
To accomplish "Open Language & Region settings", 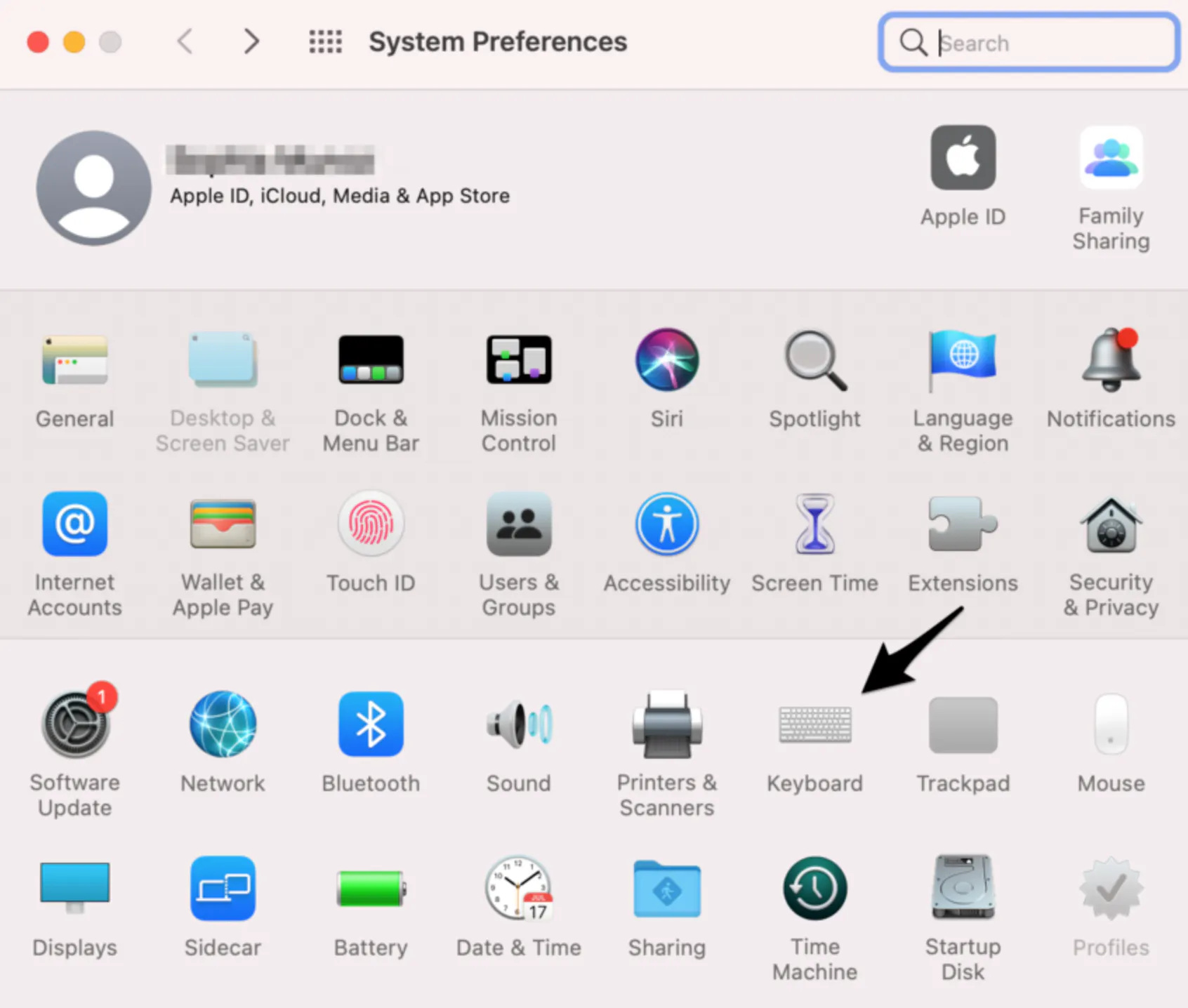I will 963,359.
